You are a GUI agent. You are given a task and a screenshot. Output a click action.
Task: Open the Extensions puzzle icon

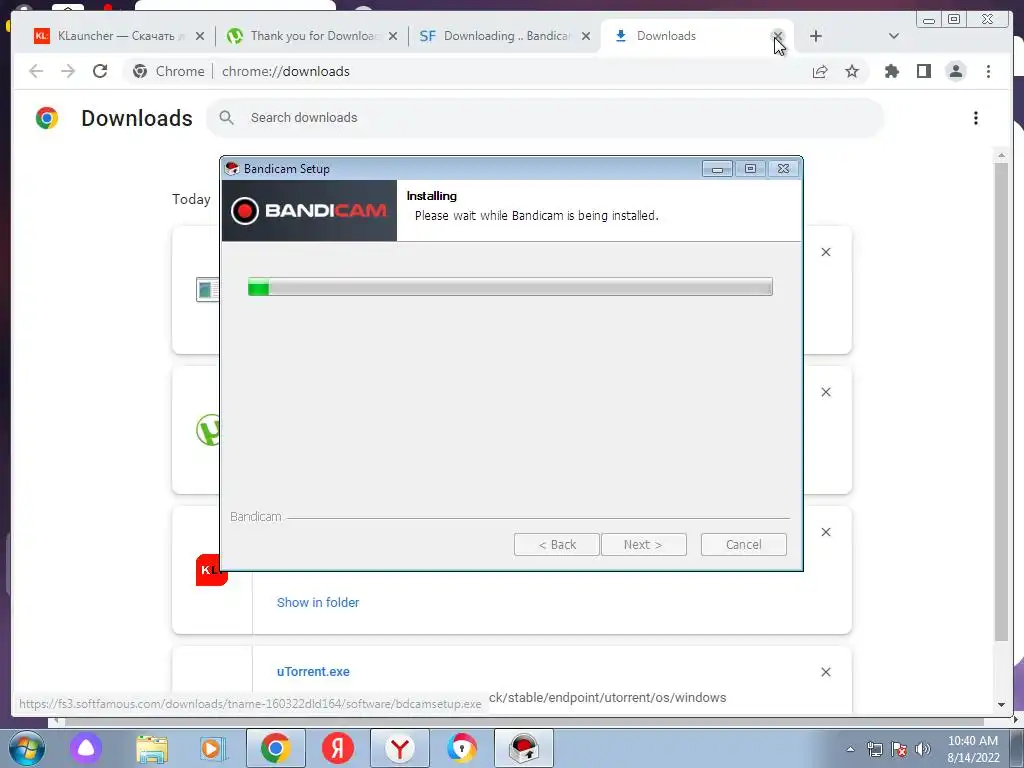point(891,71)
